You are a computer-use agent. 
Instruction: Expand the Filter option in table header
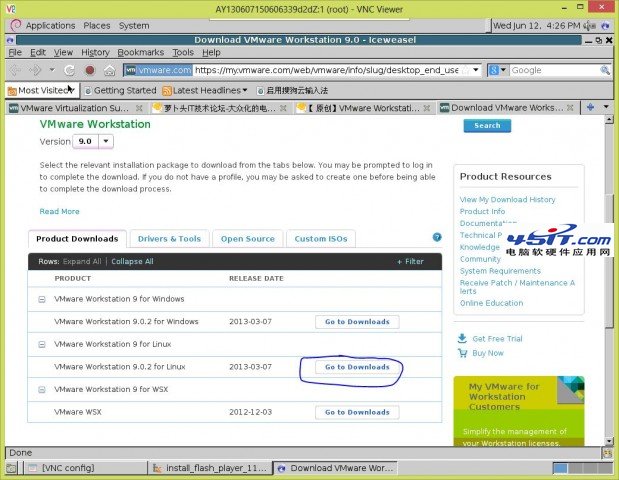click(411, 261)
